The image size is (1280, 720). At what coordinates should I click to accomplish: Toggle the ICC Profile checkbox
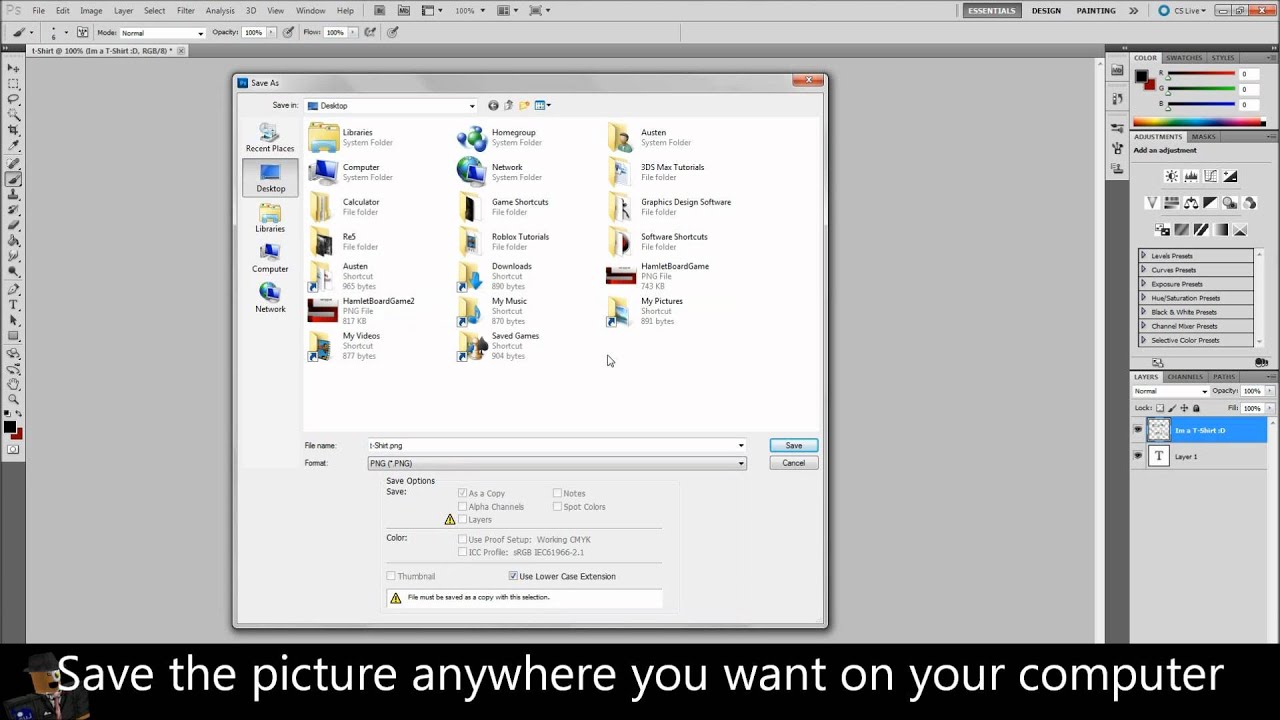click(462, 552)
